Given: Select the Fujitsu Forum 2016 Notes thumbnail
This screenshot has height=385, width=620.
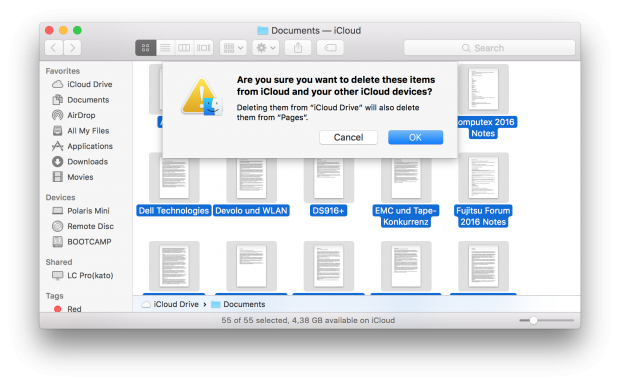Looking at the screenshot, I should [483, 177].
